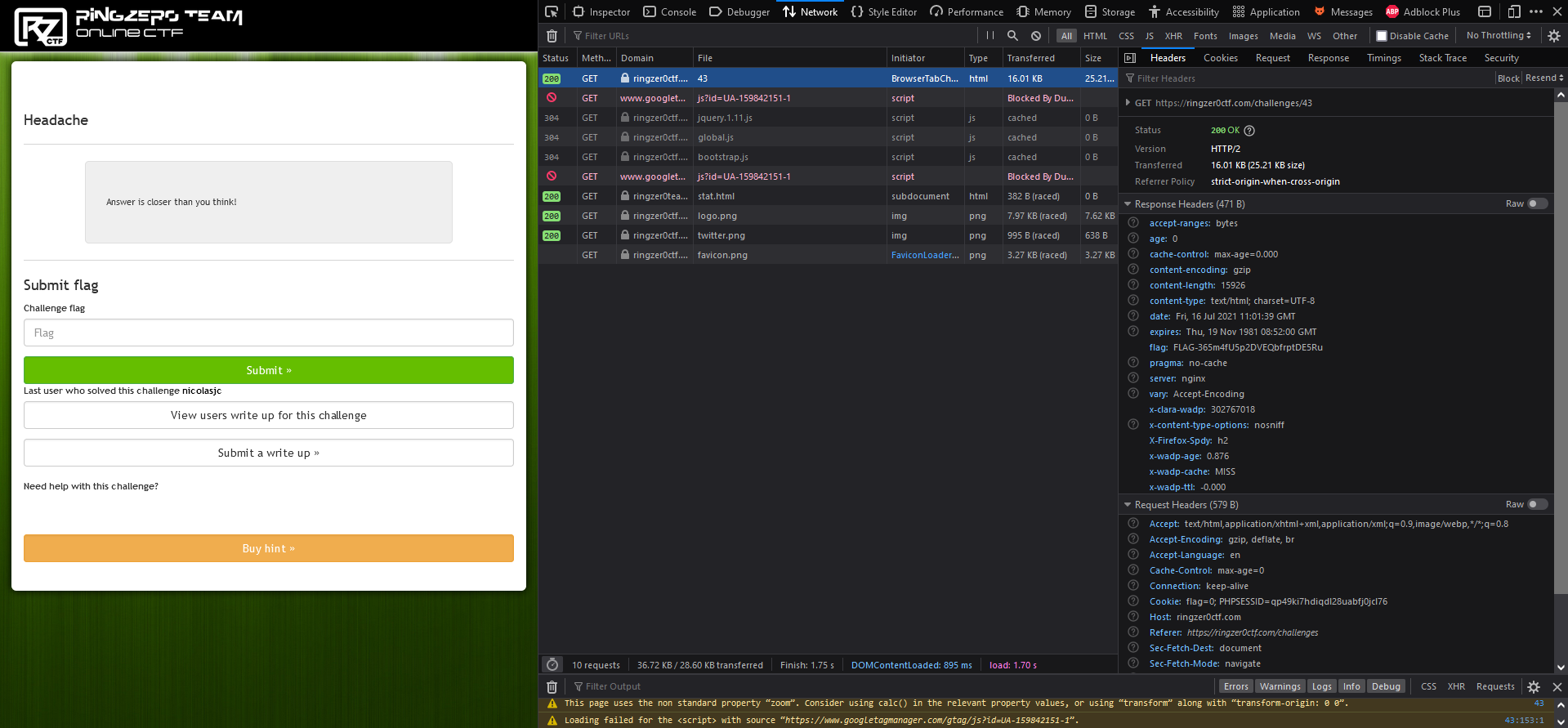Close the split console

(x=1557, y=687)
